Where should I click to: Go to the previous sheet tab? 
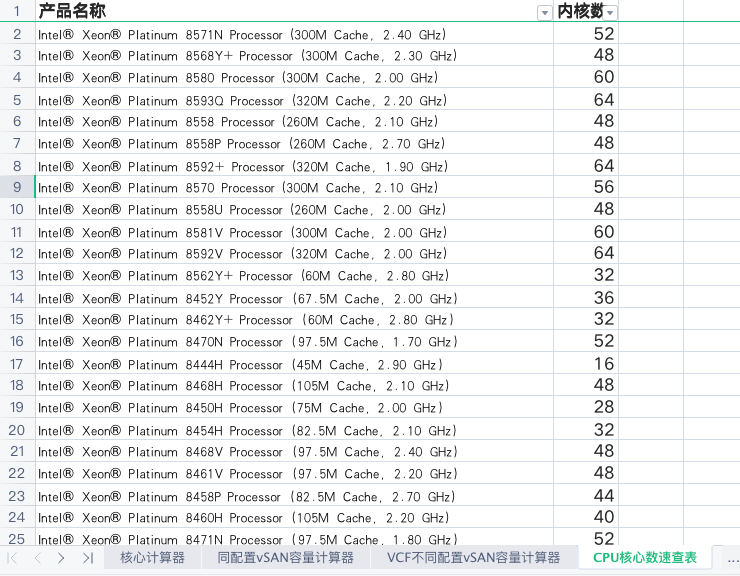[38, 558]
